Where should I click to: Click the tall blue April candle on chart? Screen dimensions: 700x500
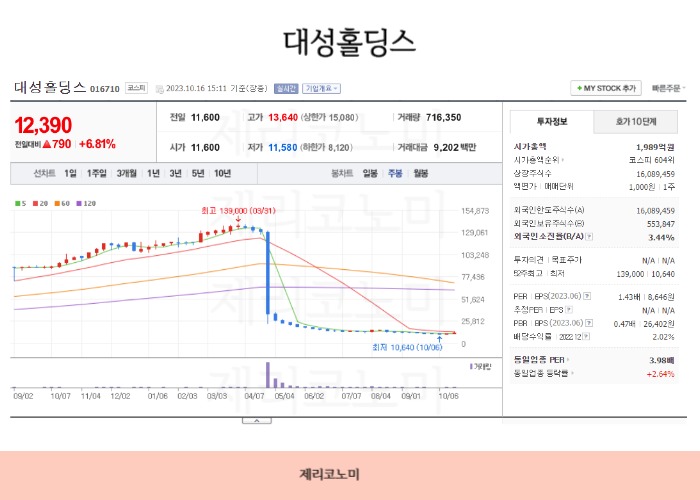267,273
